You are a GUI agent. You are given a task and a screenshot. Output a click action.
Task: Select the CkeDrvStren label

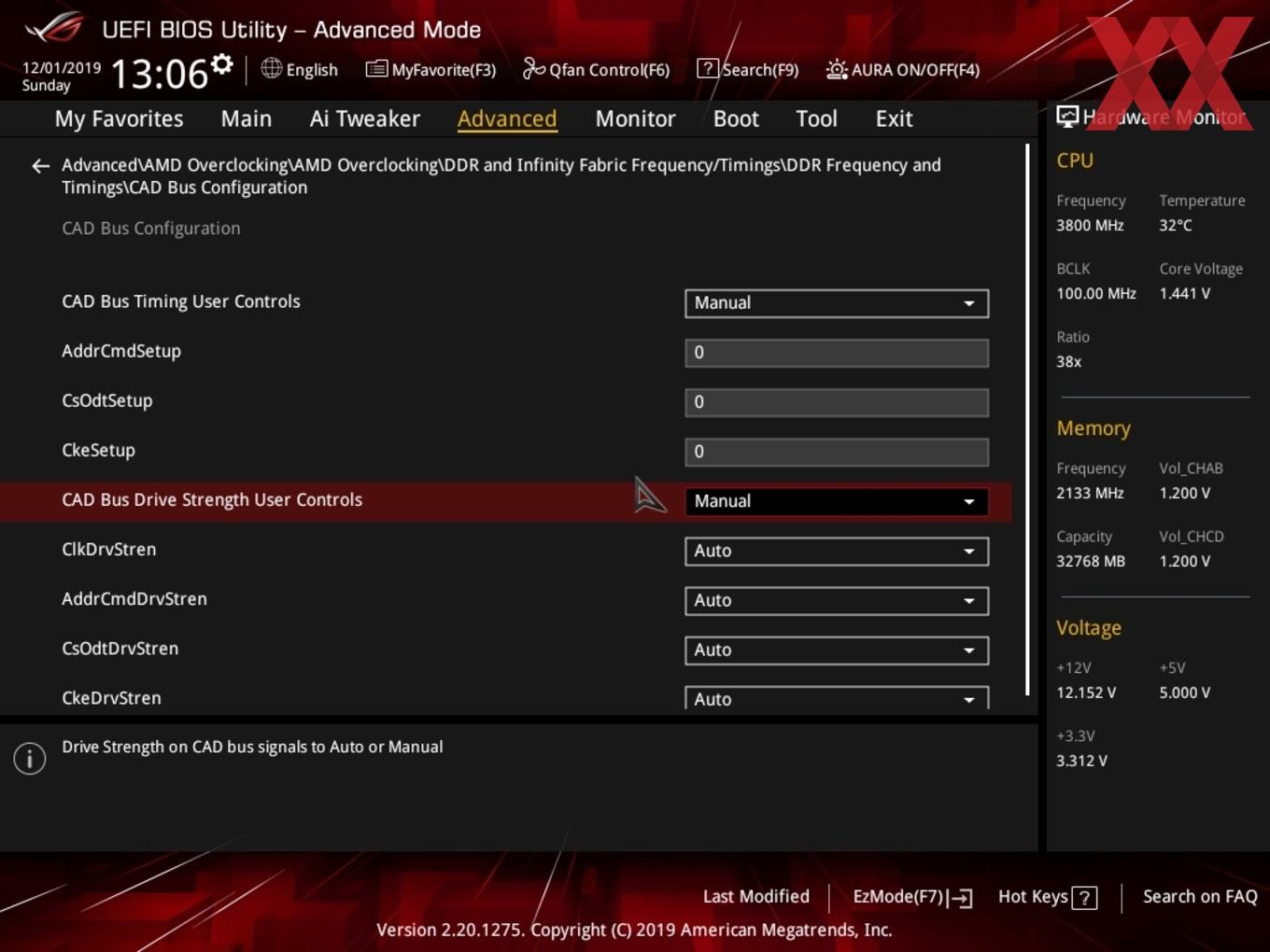click(x=111, y=697)
